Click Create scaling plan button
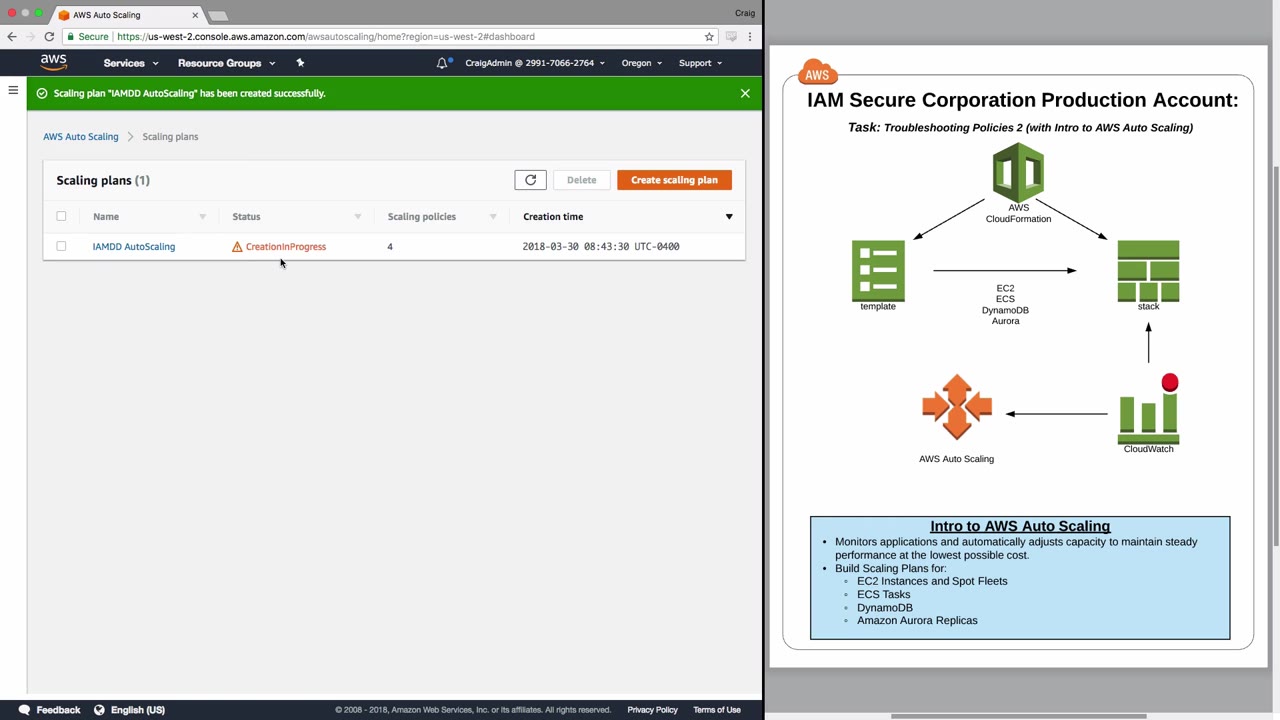This screenshot has height=720, width=1280. click(674, 180)
